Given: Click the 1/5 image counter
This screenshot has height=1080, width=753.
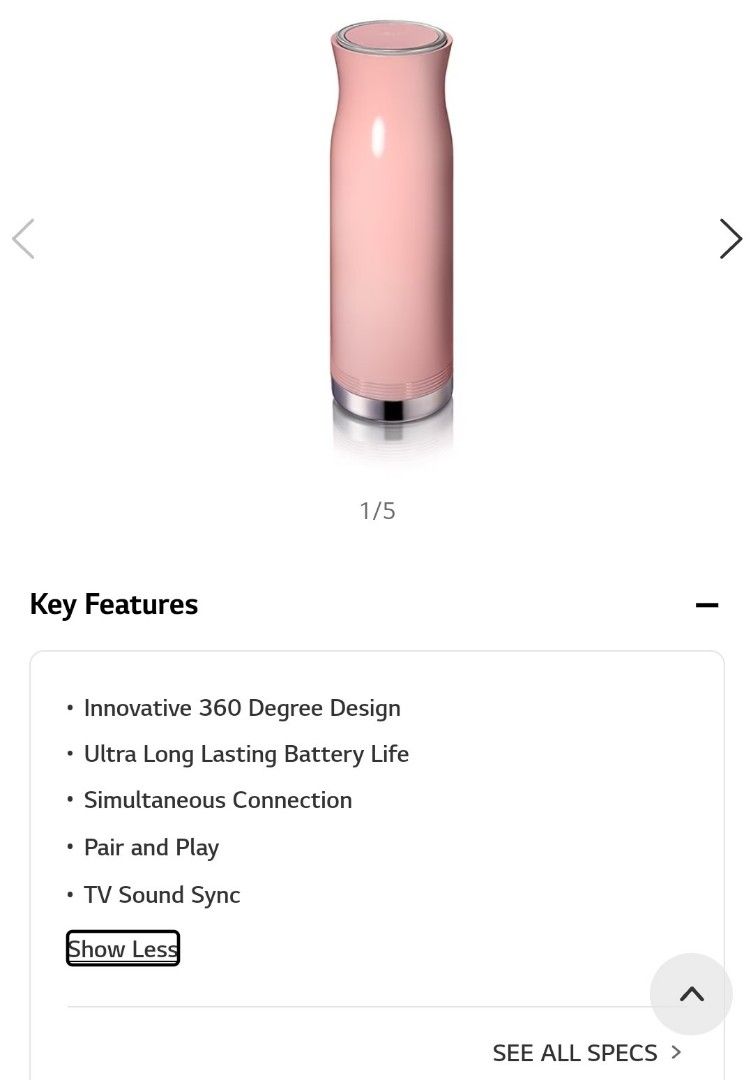Looking at the screenshot, I should (377, 511).
